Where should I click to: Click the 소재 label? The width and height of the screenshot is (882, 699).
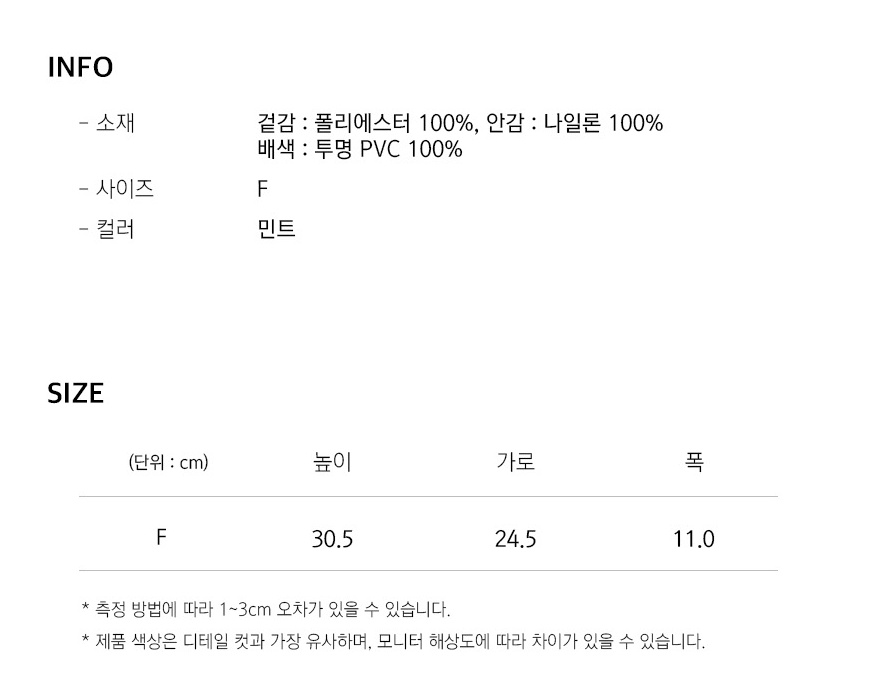115,124
